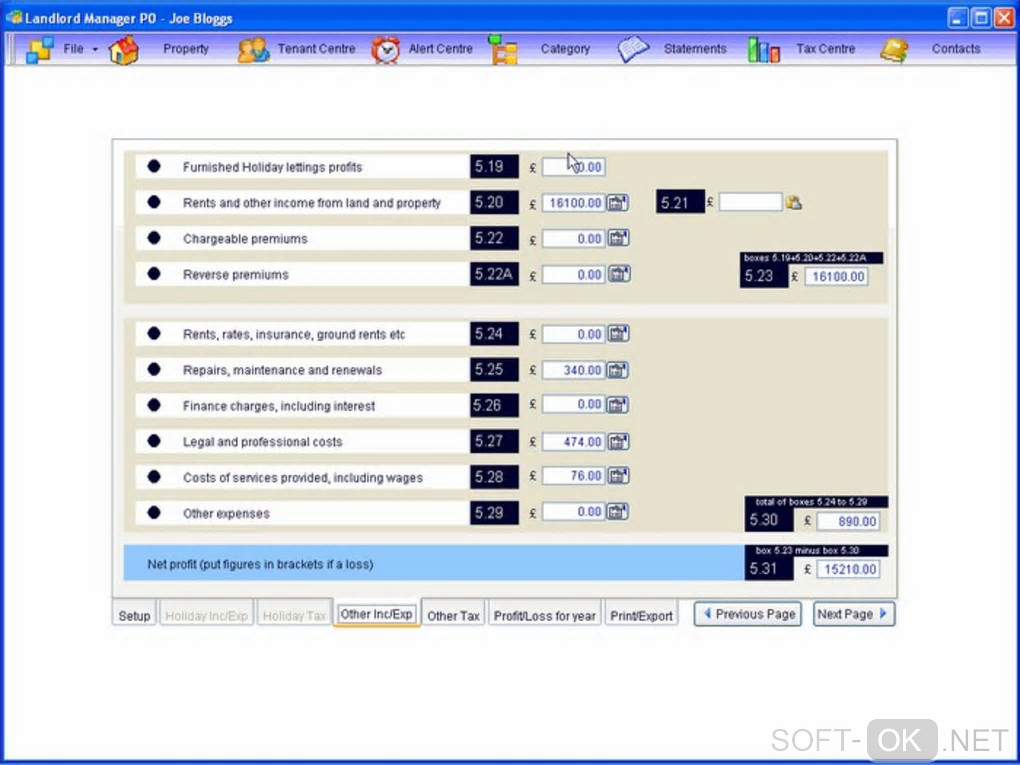The width and height of the screenshot is (1020, 765).
Task: Open the Tenant Centre menu
Action: [316, 49]
